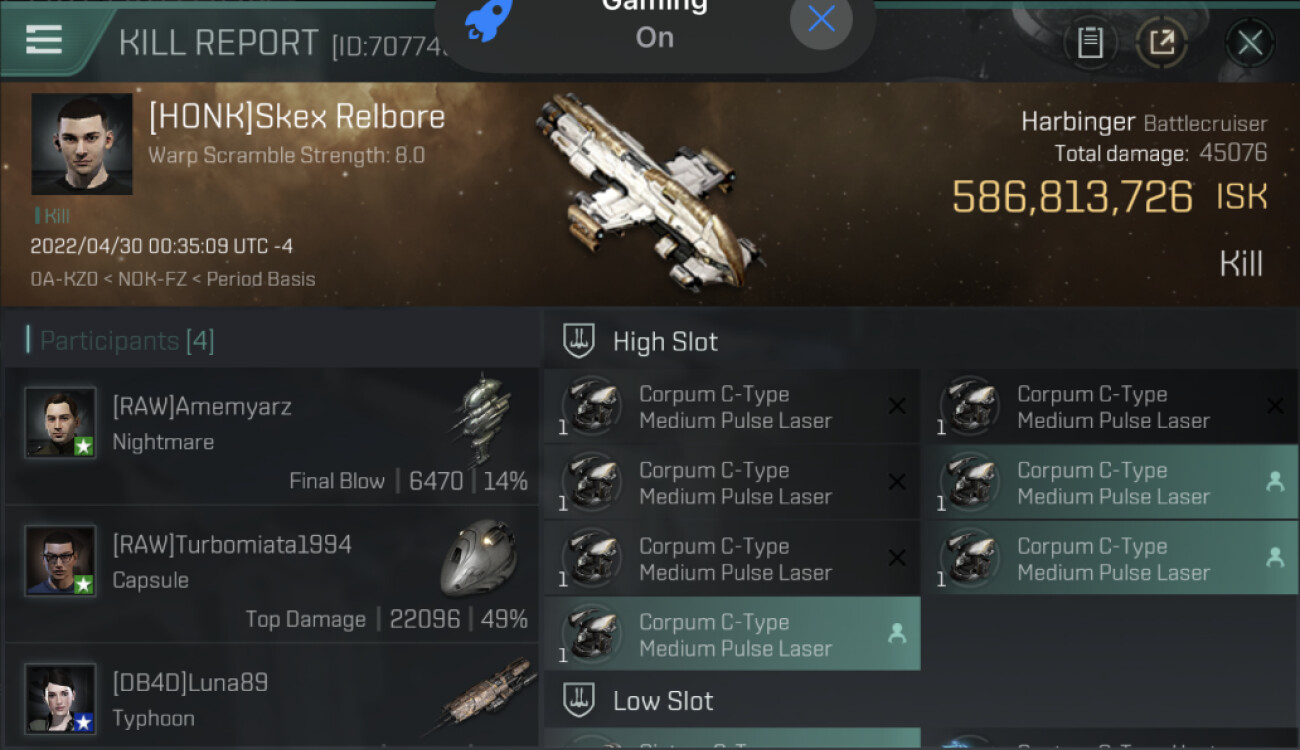The height and width of the screenshot is (750, 1300).
Task: Copy kill report with the clipboard icon
Action: click(x=1090, y=42)
